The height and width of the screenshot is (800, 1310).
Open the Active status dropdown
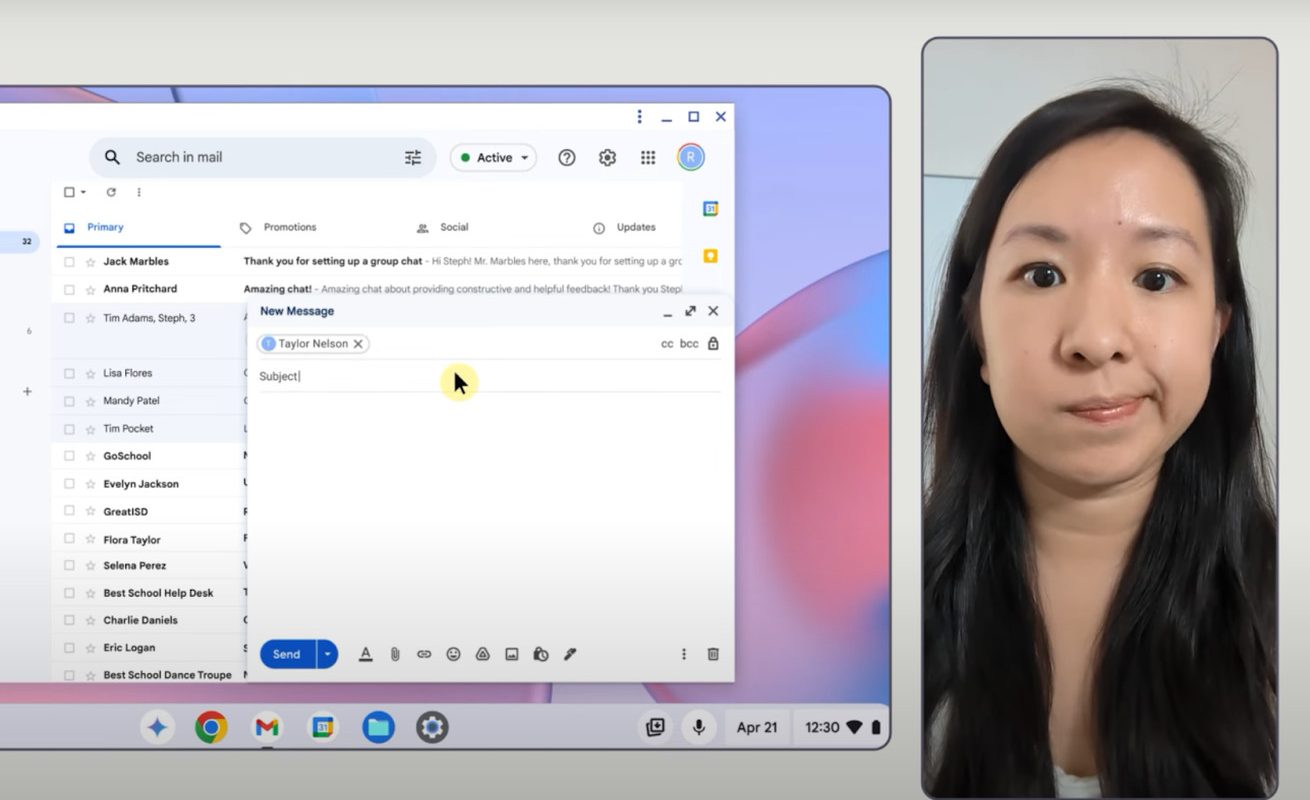coord(493,157)
